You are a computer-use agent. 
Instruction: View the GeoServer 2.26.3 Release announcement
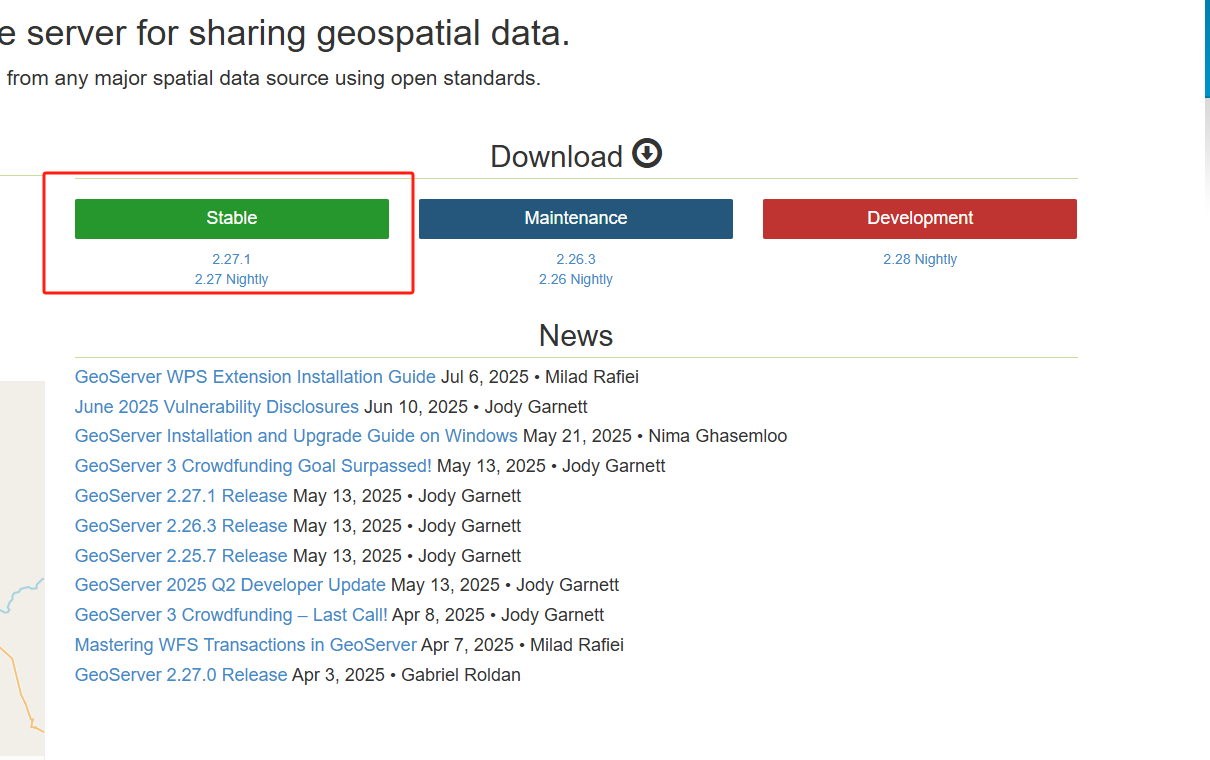pyautogui.click(x=181, y=526)
